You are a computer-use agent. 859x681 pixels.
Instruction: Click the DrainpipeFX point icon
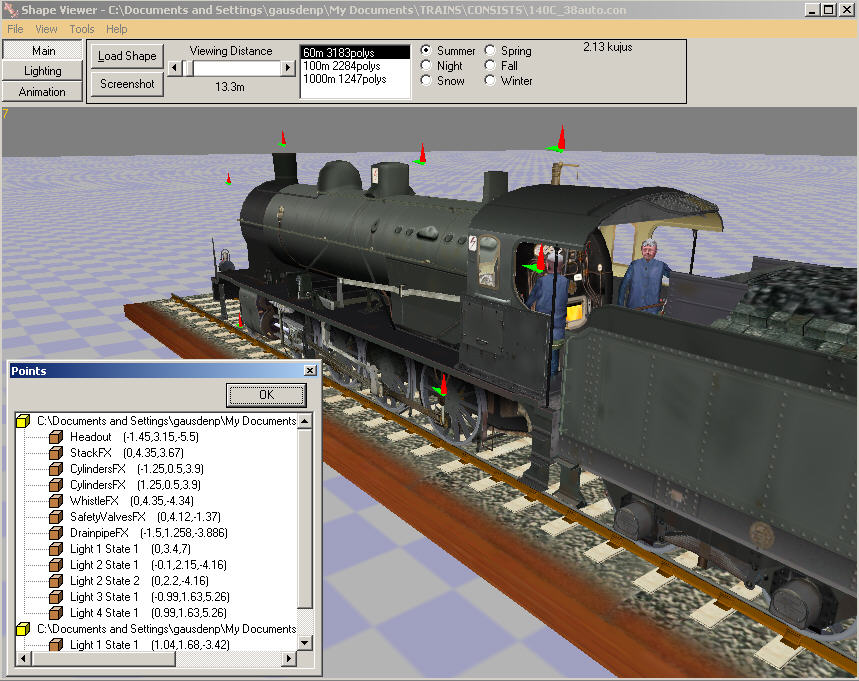[x=56, y=533]
